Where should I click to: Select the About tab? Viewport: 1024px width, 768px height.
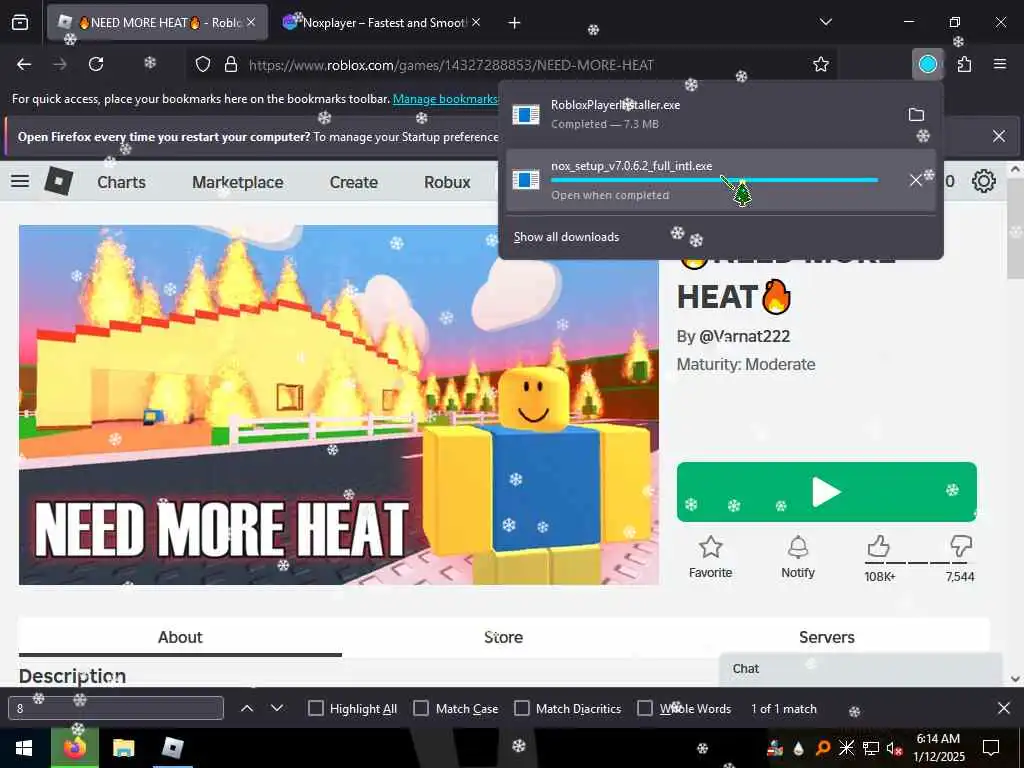(x=180, y=637)
